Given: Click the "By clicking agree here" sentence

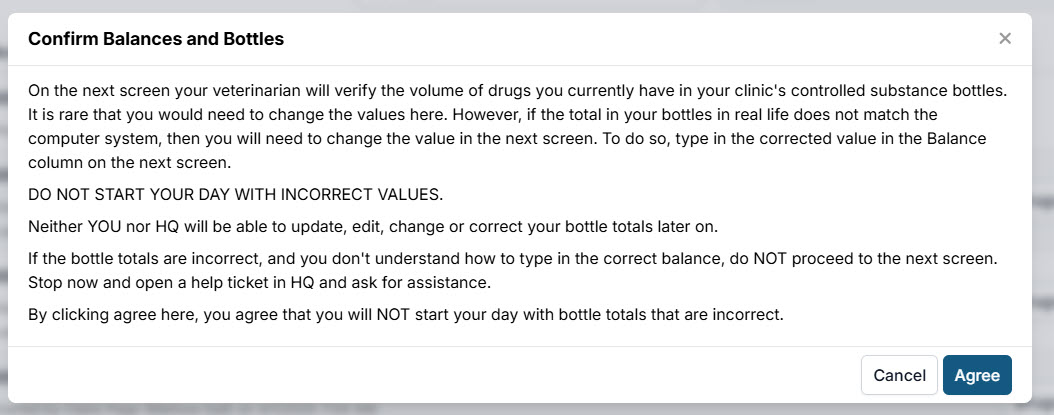Looking at the screenshot, I should [405, 314].
